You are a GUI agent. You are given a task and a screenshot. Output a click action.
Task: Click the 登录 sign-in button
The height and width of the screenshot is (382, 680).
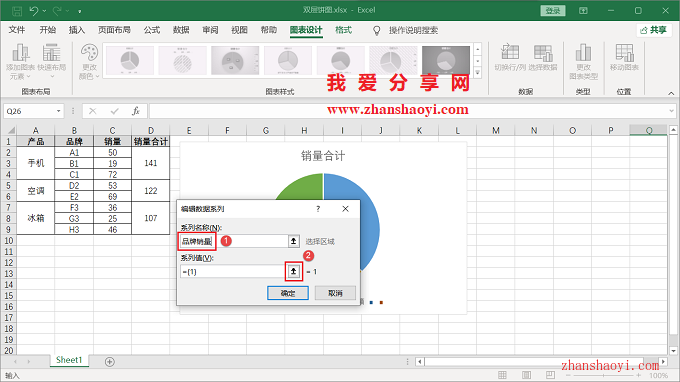click(x=552, y=10)
